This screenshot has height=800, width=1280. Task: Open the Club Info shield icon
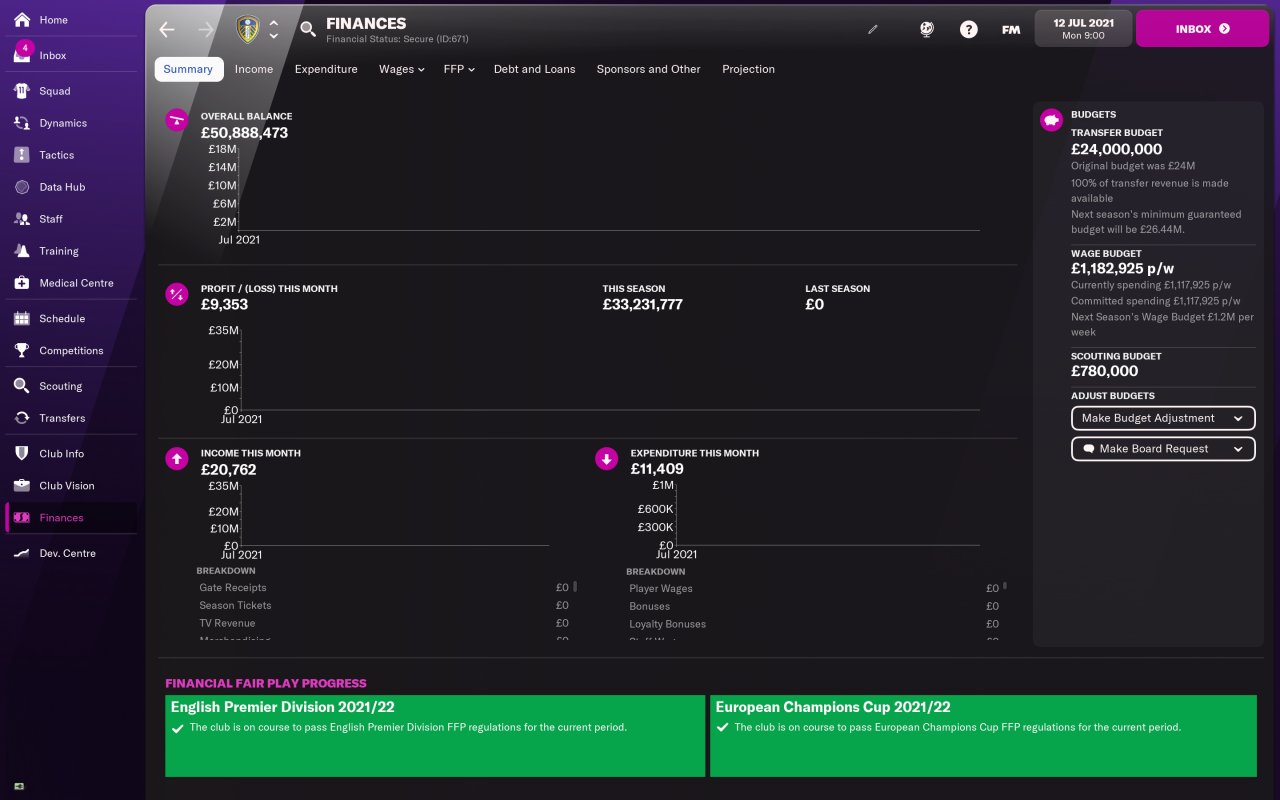[22, 453]
